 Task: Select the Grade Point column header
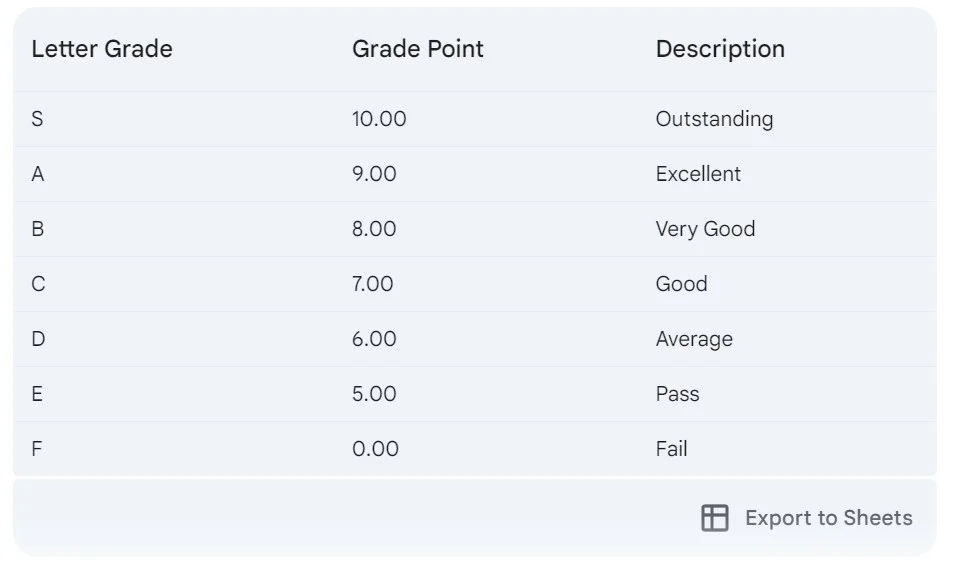(417, 49)
